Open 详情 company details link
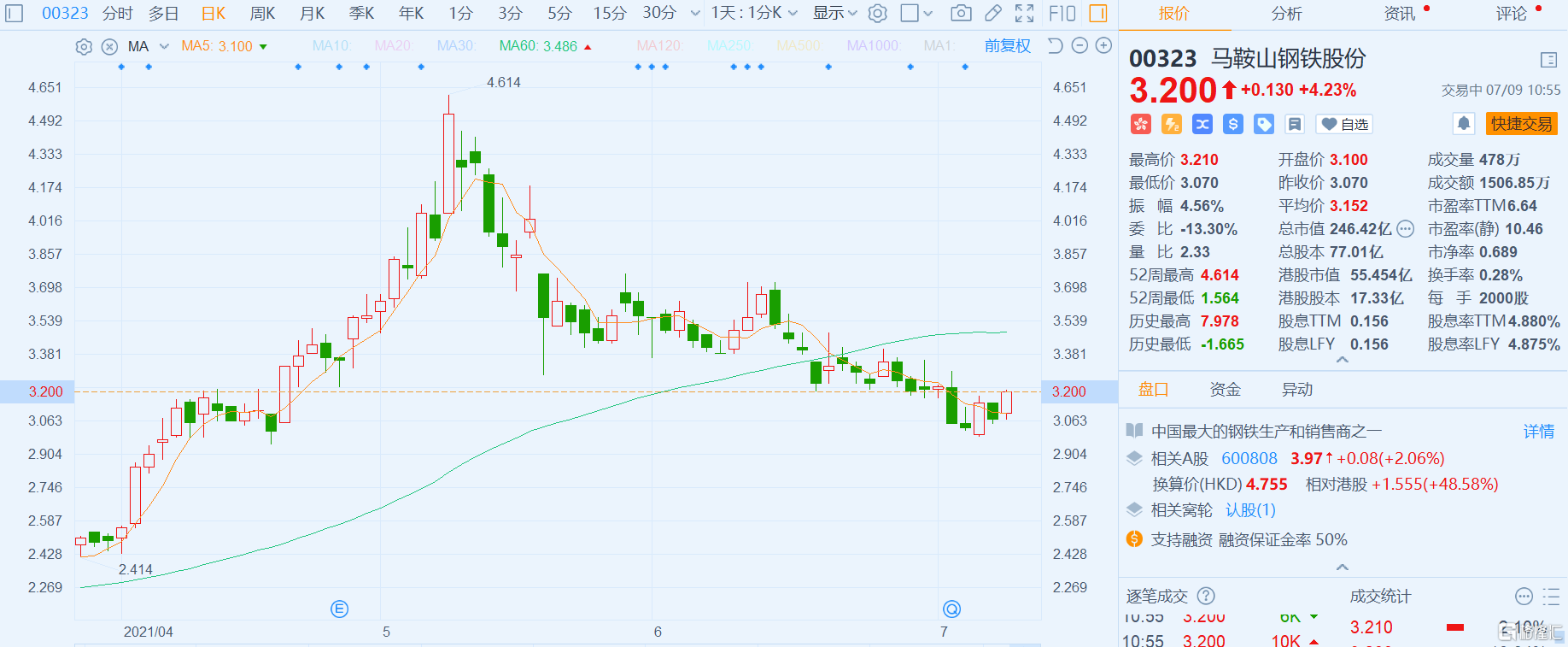The width and height of the screenshot is (1568, 647). pos(1539,432)
